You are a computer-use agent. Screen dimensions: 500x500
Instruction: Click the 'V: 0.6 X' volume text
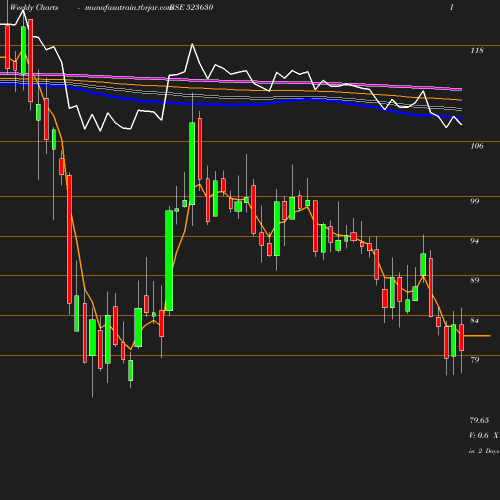(x=484, y=435)
